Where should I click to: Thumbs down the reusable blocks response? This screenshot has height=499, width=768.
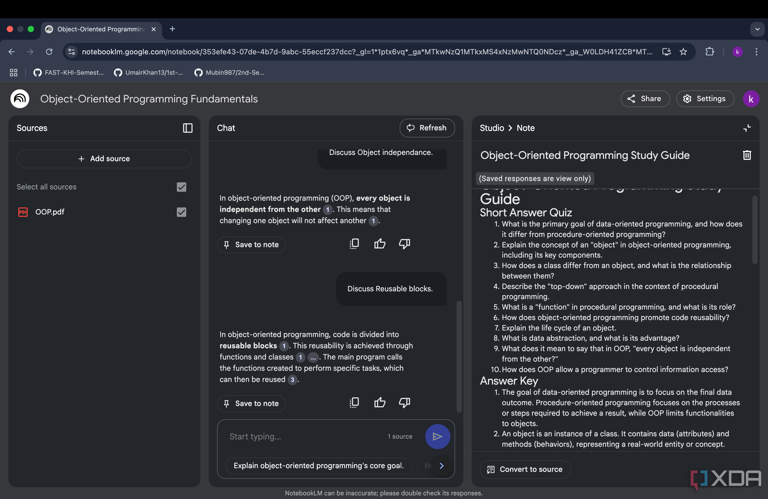(404, 403)
